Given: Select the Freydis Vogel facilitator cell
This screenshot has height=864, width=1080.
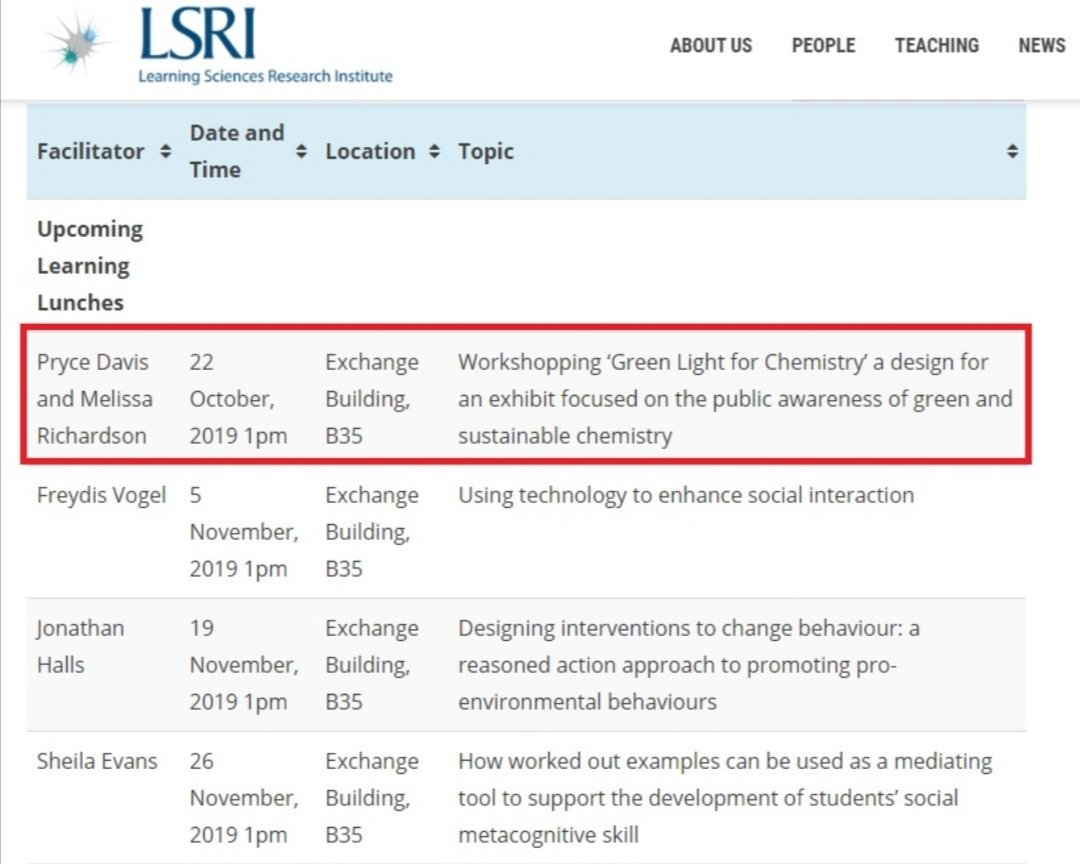Looking at the screenshot, I should click(101, 495).
